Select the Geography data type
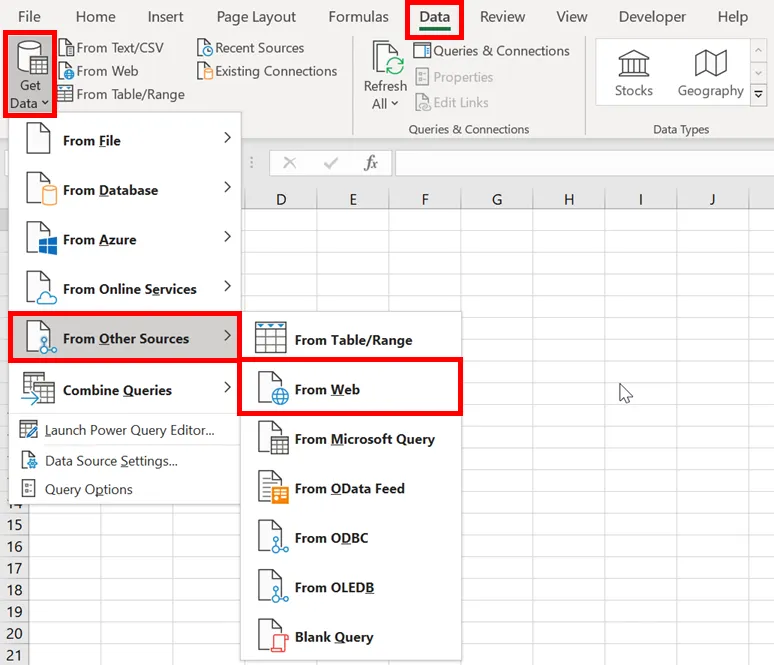The height and width of the screenshot is (665, 774). (x=710, y=73)
